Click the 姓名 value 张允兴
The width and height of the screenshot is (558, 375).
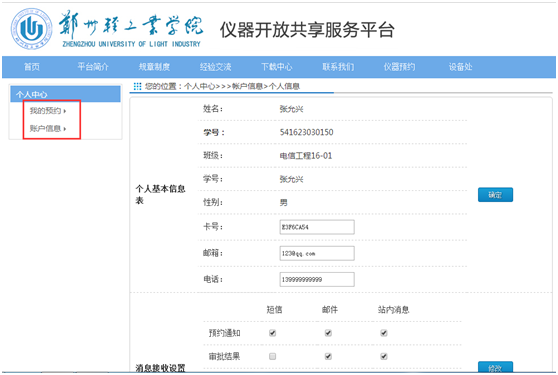[291, 109]
